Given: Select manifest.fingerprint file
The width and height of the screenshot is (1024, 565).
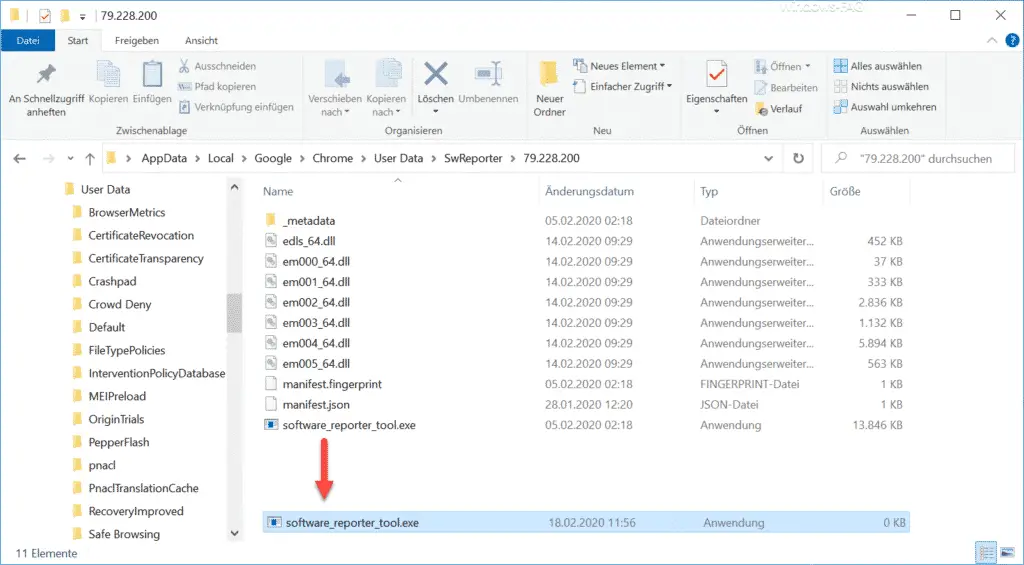Looking at the screenshot, I should click(x=332, y=384).
